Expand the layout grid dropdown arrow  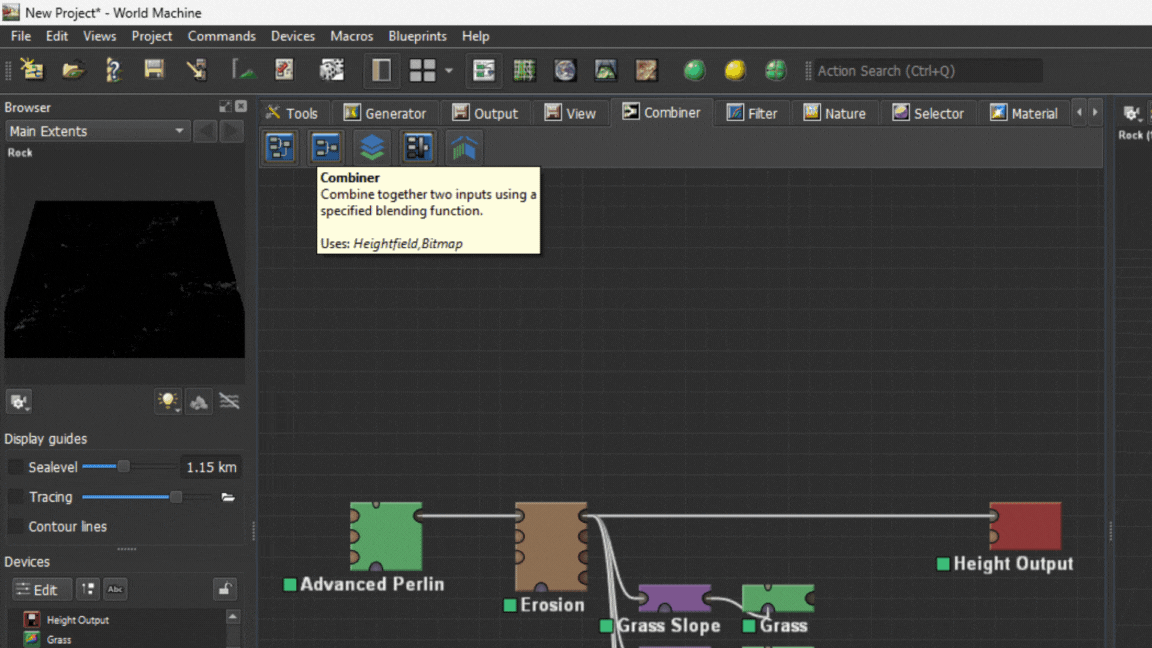click(x=449, y=70)
